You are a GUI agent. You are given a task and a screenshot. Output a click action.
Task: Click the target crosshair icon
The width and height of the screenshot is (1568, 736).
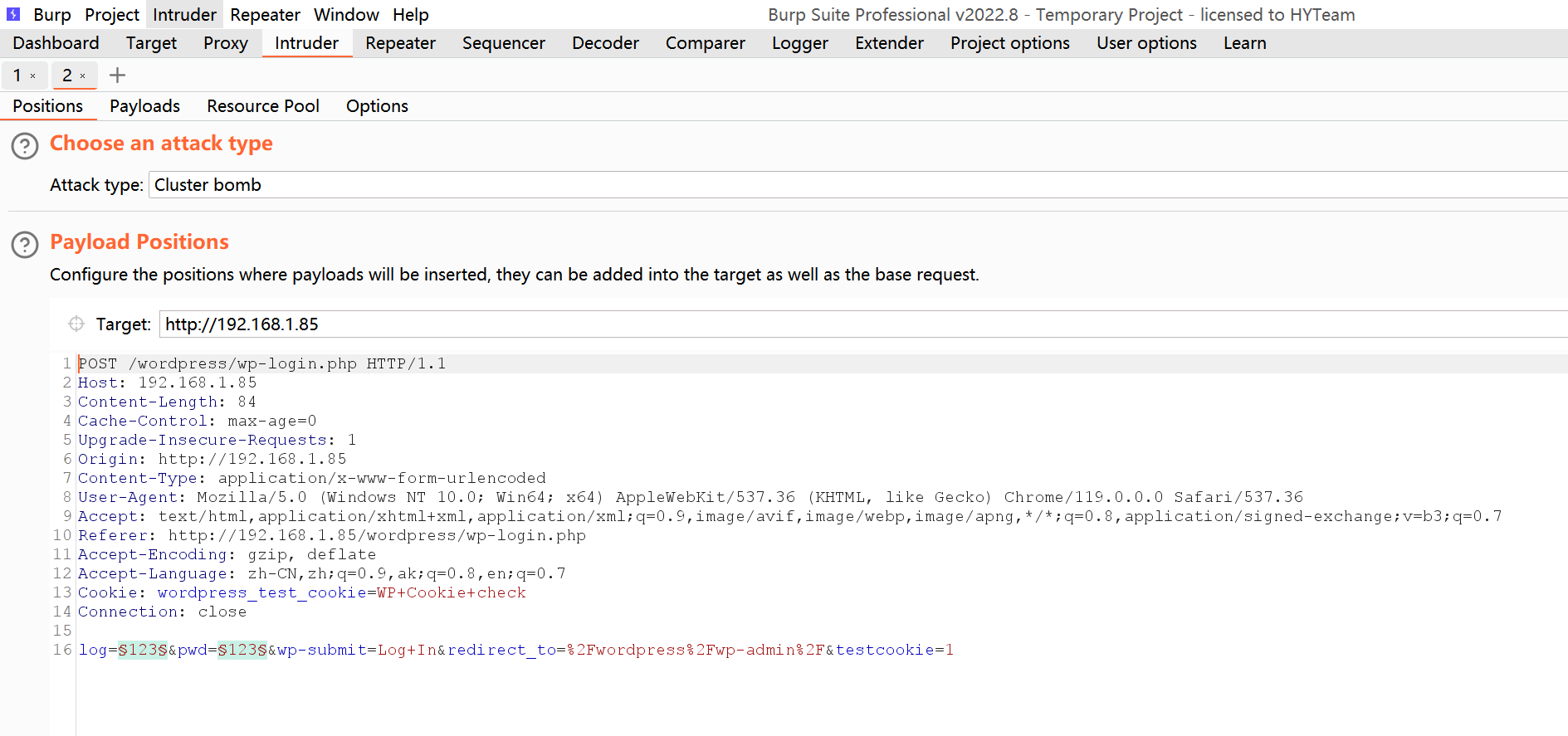[76, 324]
